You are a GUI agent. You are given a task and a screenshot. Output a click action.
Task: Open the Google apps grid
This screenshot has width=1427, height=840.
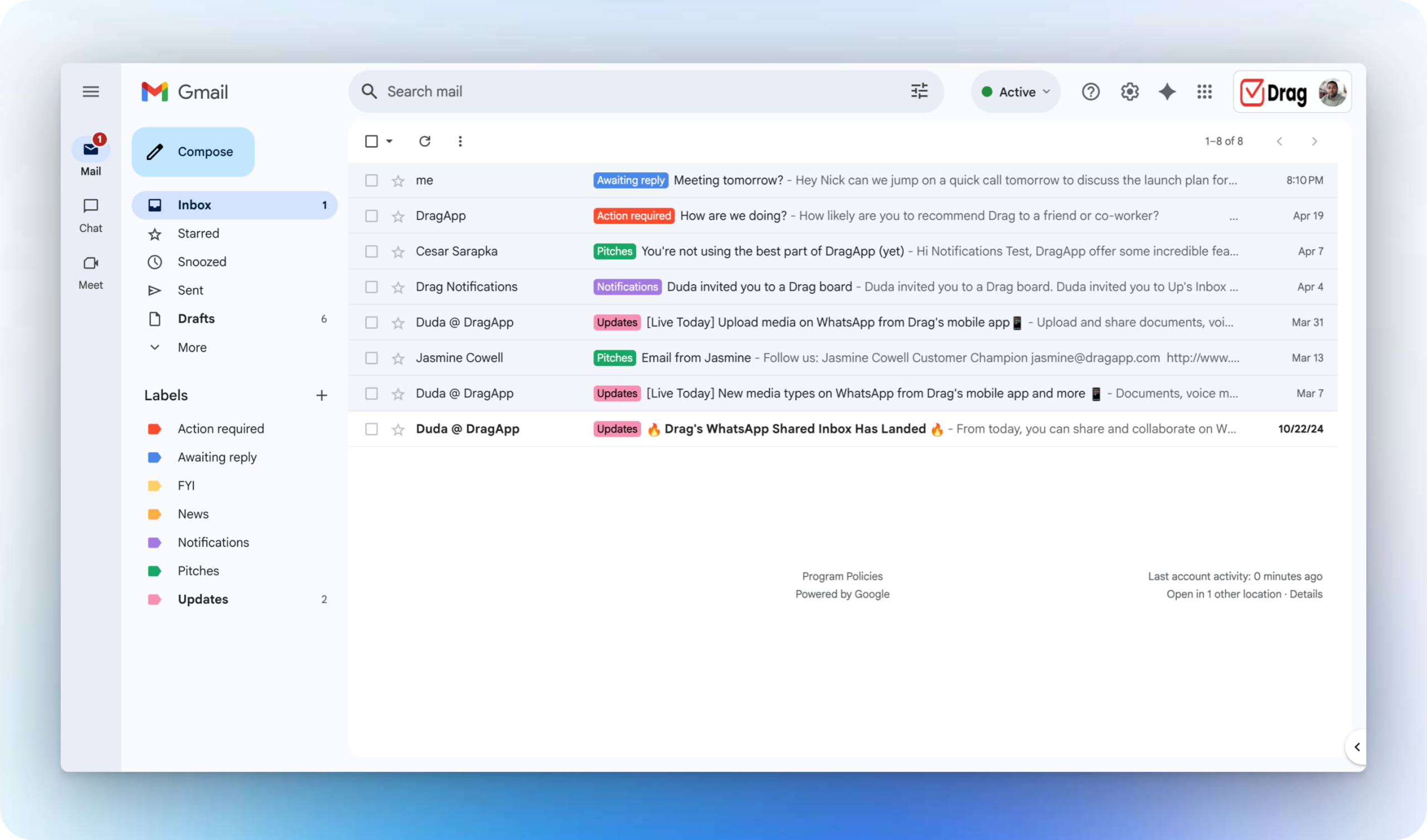point(1205,92)
